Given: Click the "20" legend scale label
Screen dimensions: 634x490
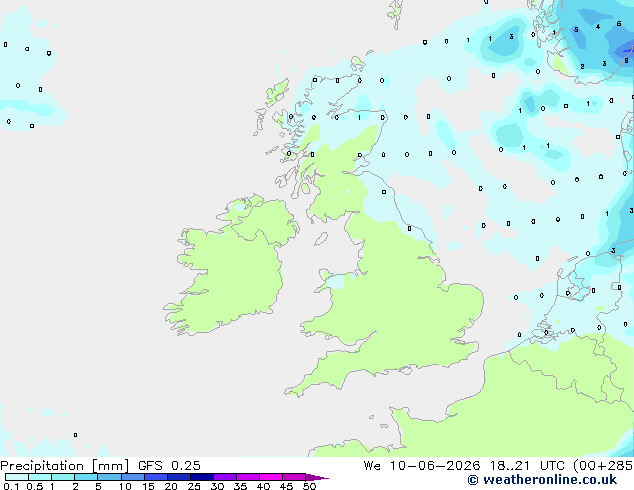Looking at the screenshot, I should pyautogui.click(x=171, y=486).
